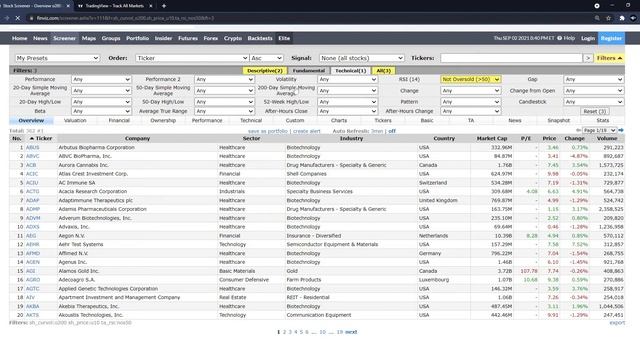Open the Home menu
The width and height of the screenshot is (640, 360).
(19, 38)
